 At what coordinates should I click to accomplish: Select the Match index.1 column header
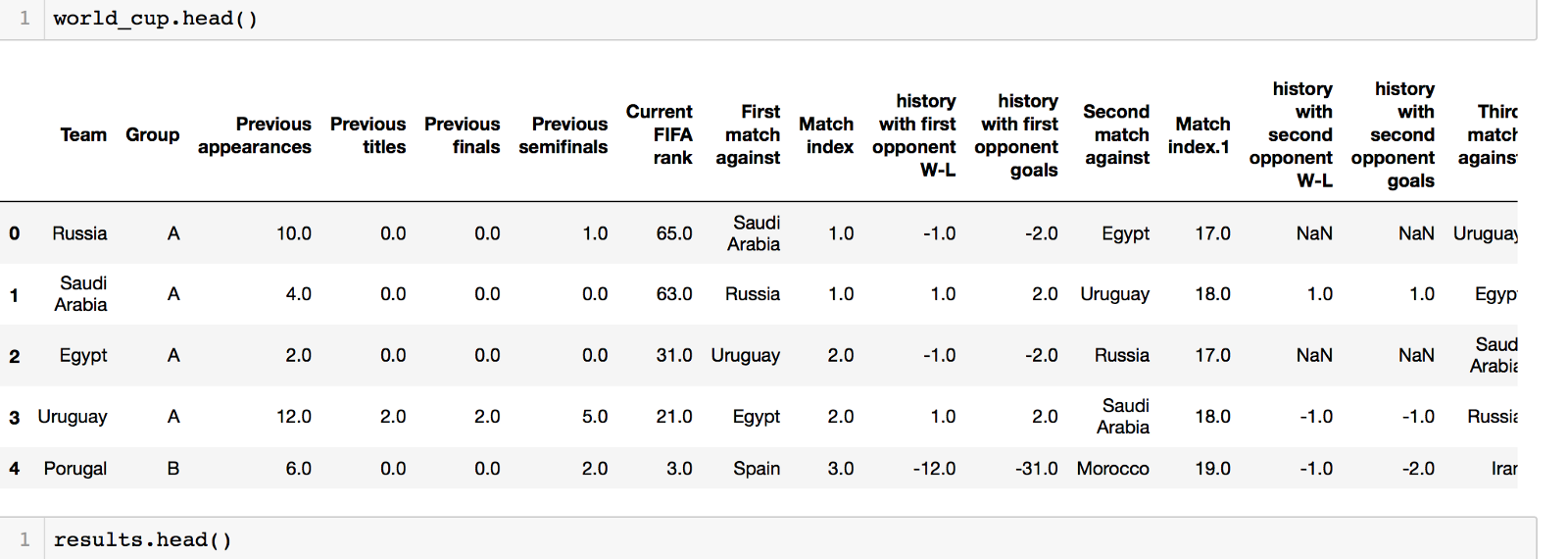point(1199,135)
